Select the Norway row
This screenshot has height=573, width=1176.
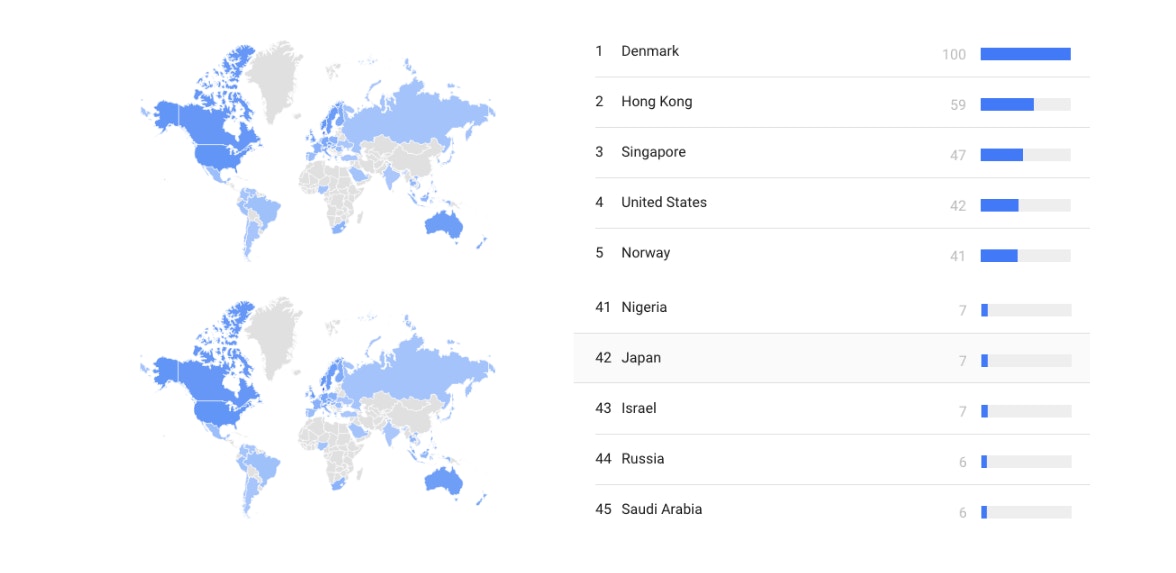(645, 253)
